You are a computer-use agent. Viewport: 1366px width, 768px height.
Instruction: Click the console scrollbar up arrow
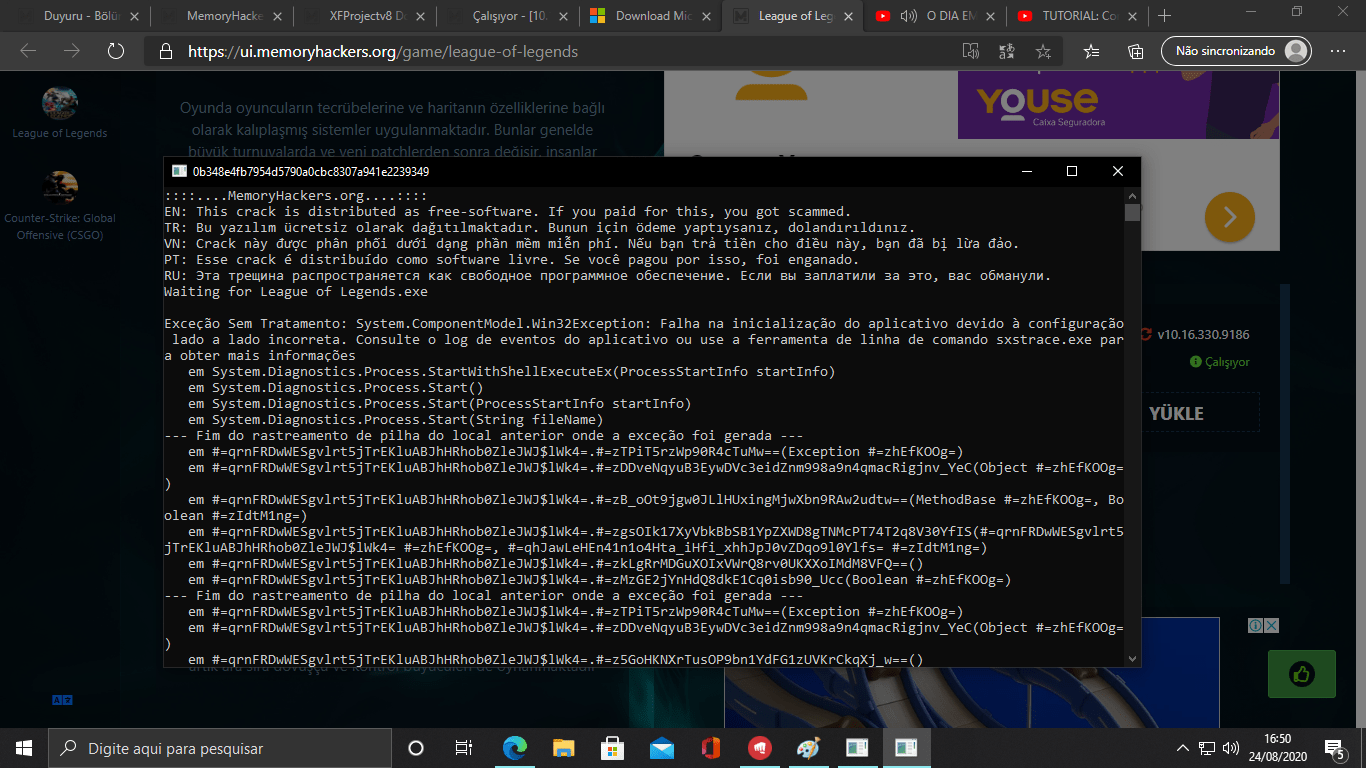coord(1132,196)
